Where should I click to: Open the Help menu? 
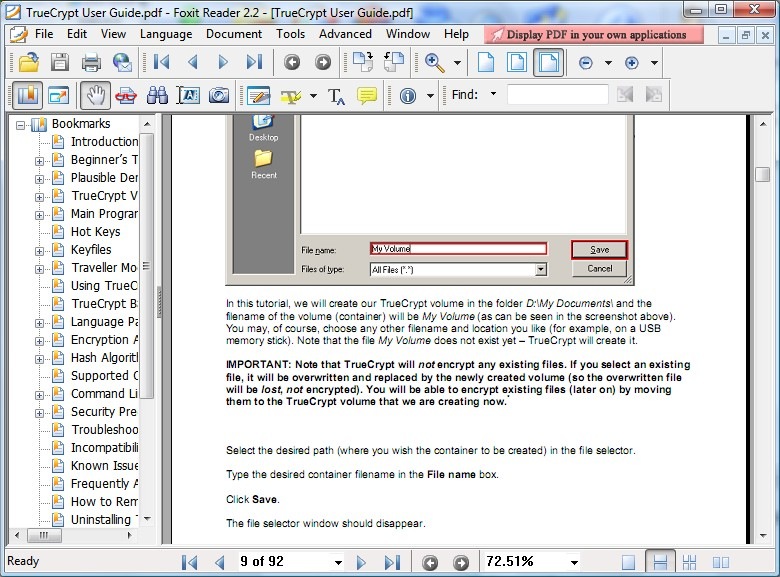[456, 34]
